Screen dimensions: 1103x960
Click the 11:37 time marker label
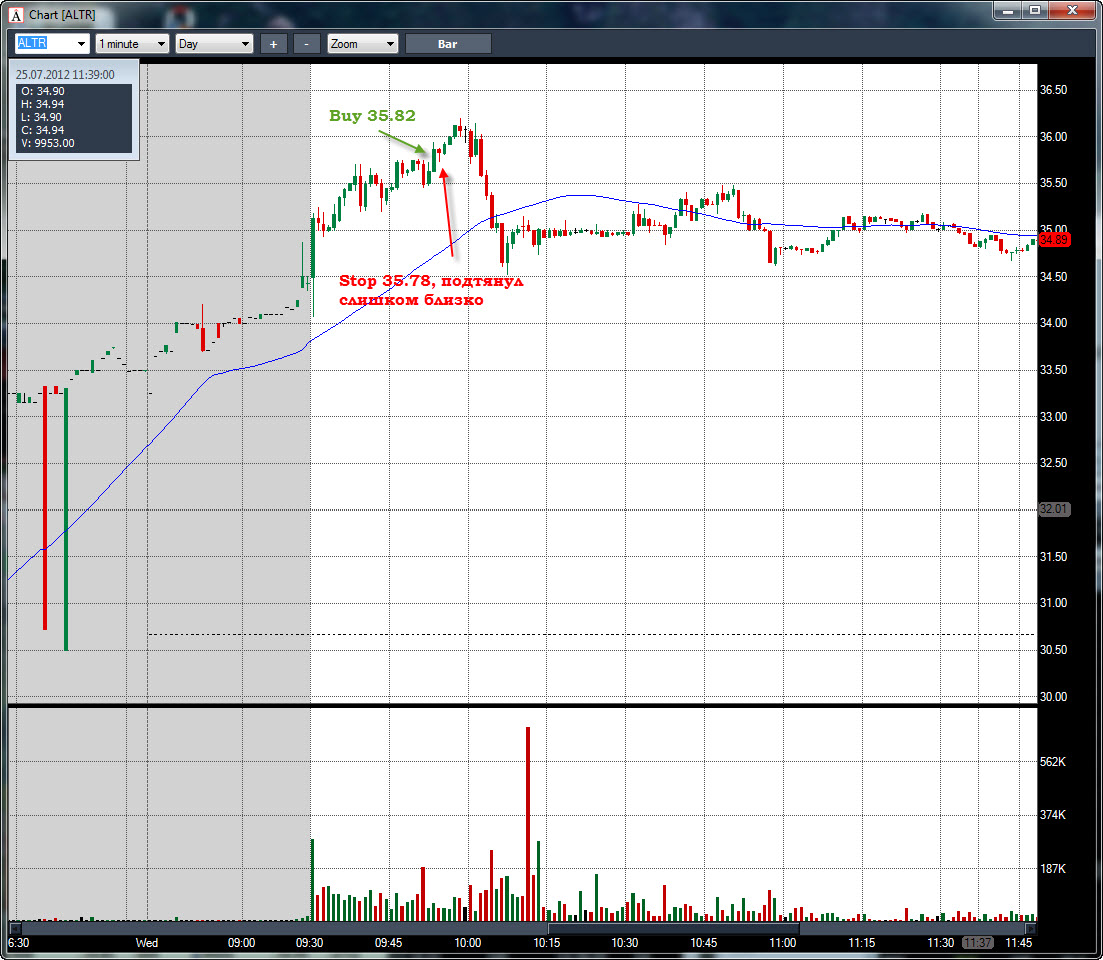977,942
